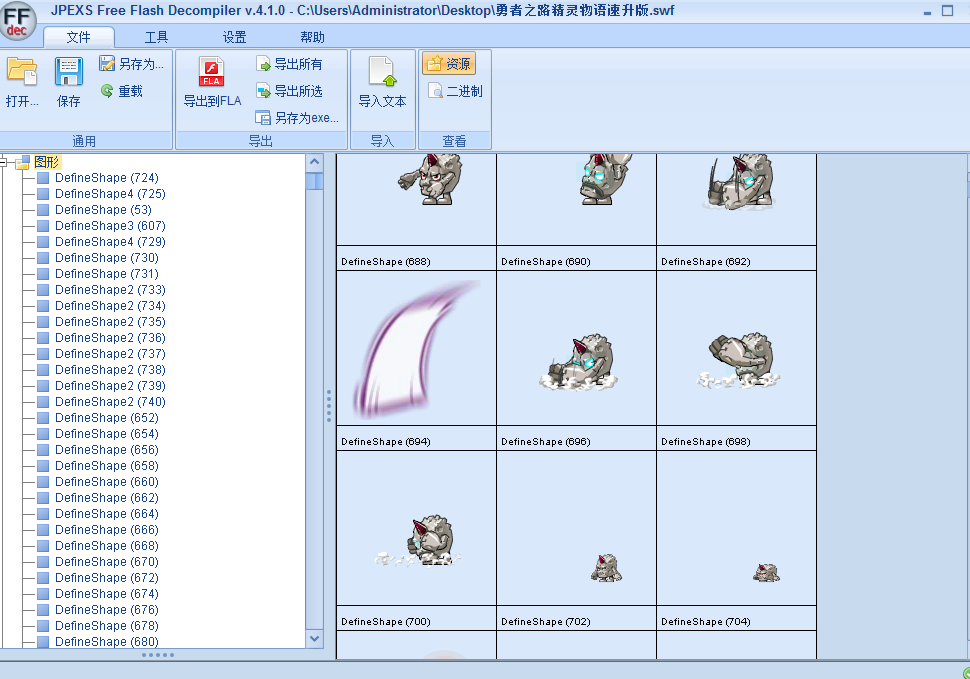Open the Tools ribbon tab
This screenshot has height=679, width=970.
156,37
